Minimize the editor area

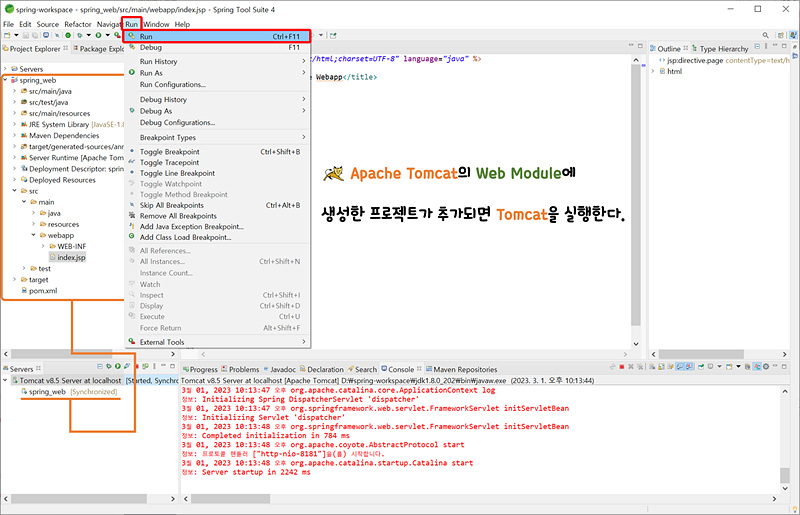(631, 46)
